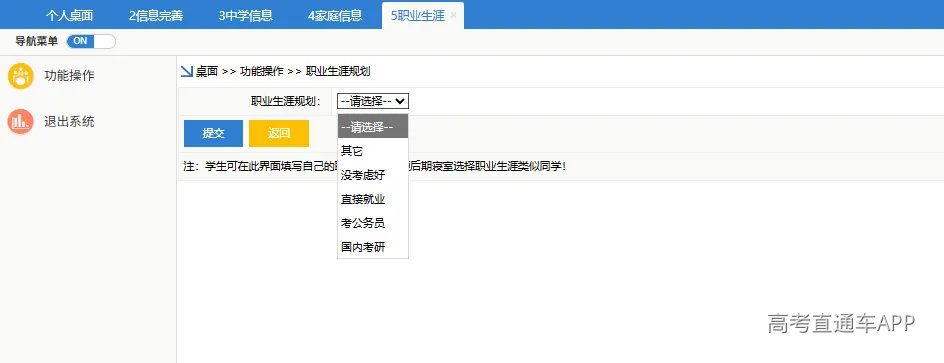Click the 导航菜单 label text
The height and width of the screenshot is (363, 944).
(37, 42)
